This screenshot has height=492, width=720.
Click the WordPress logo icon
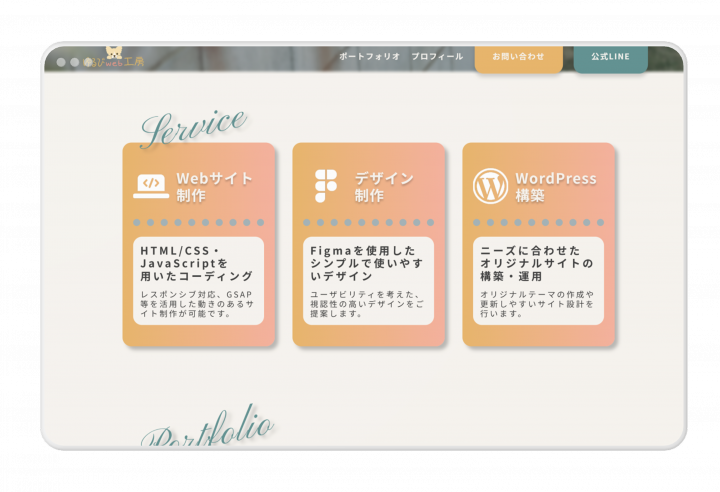coord(491,186)
